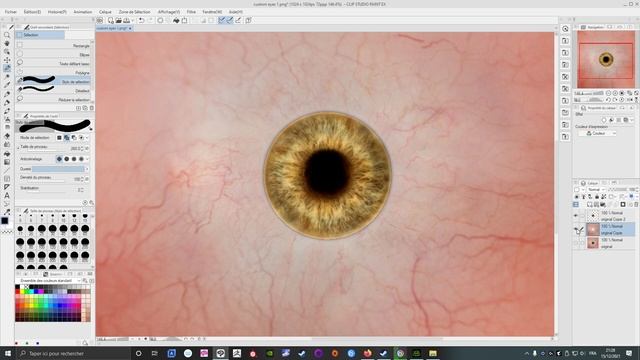Viewport: 640px width, 360px height.
Task: Select the 'original Copie' layer thumbnail
Action: (593, 229)
